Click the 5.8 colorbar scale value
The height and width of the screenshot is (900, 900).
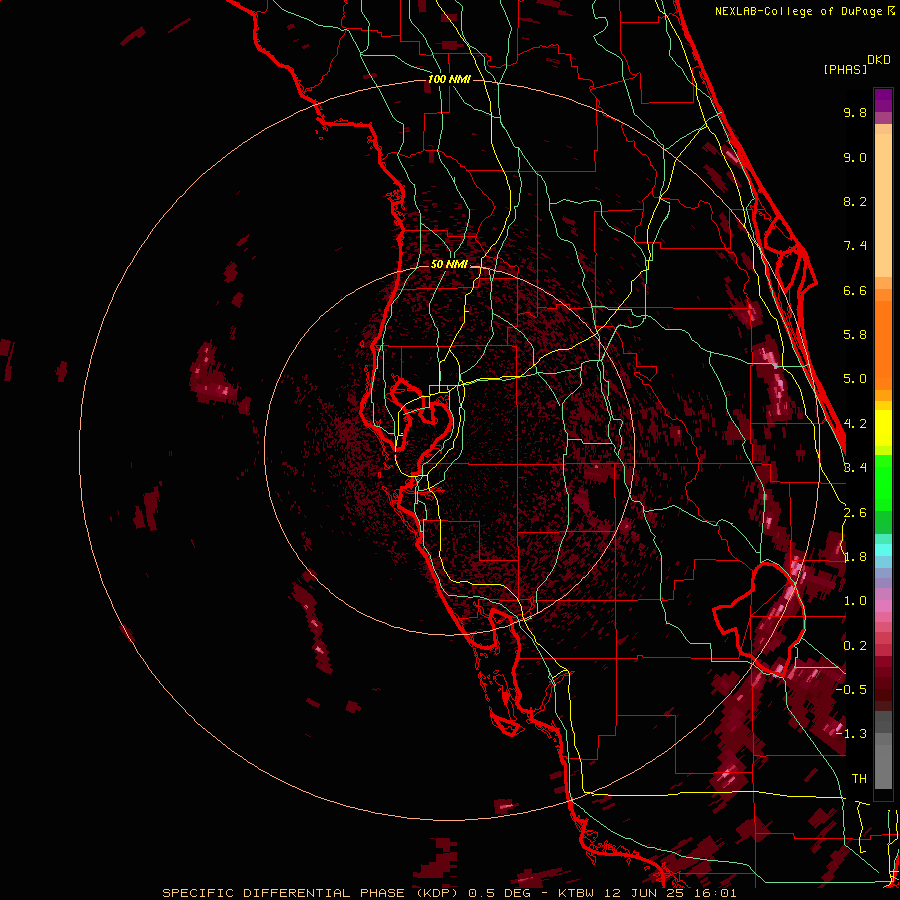[x=855, y=335]
